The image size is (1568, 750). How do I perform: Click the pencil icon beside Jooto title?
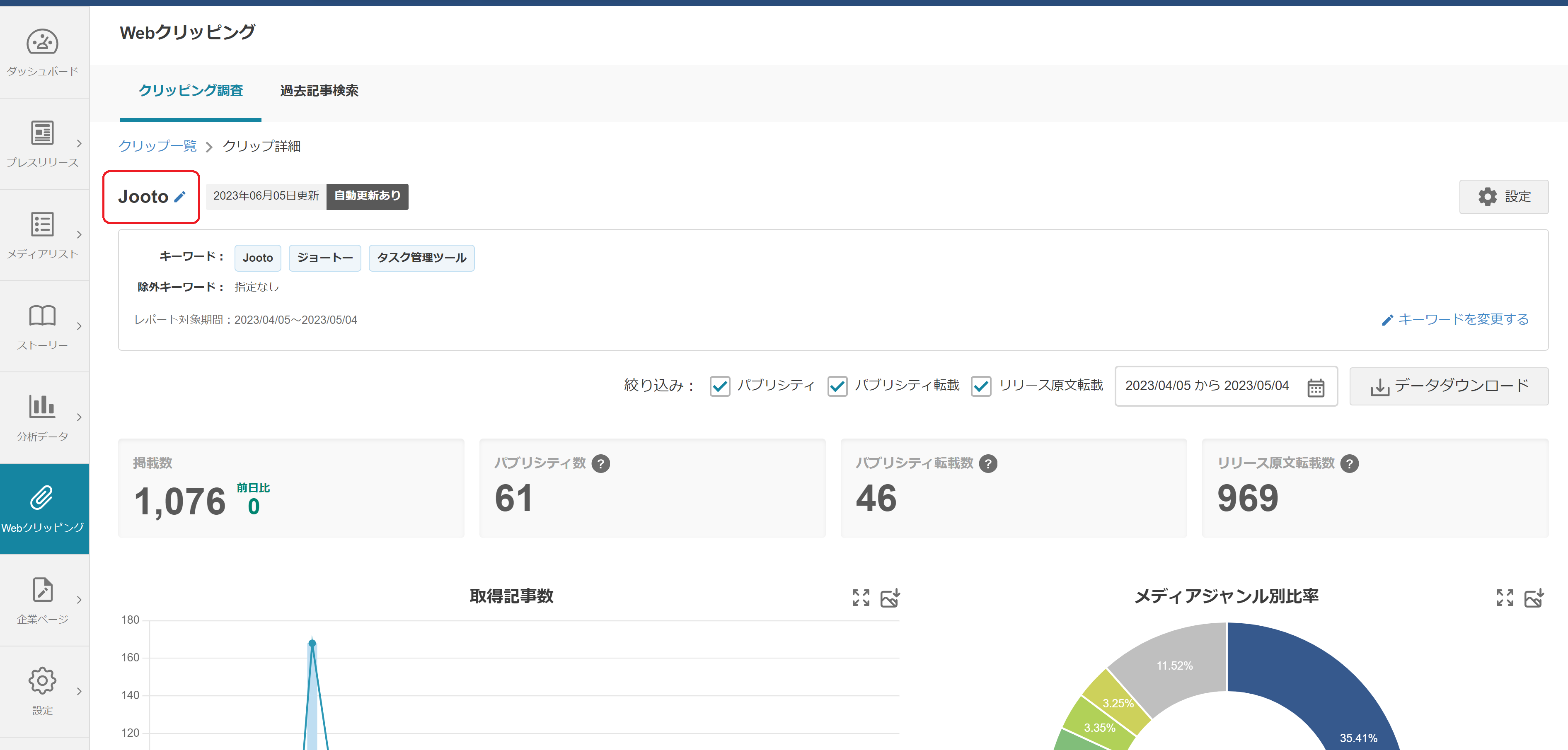(x=179, y=196)
